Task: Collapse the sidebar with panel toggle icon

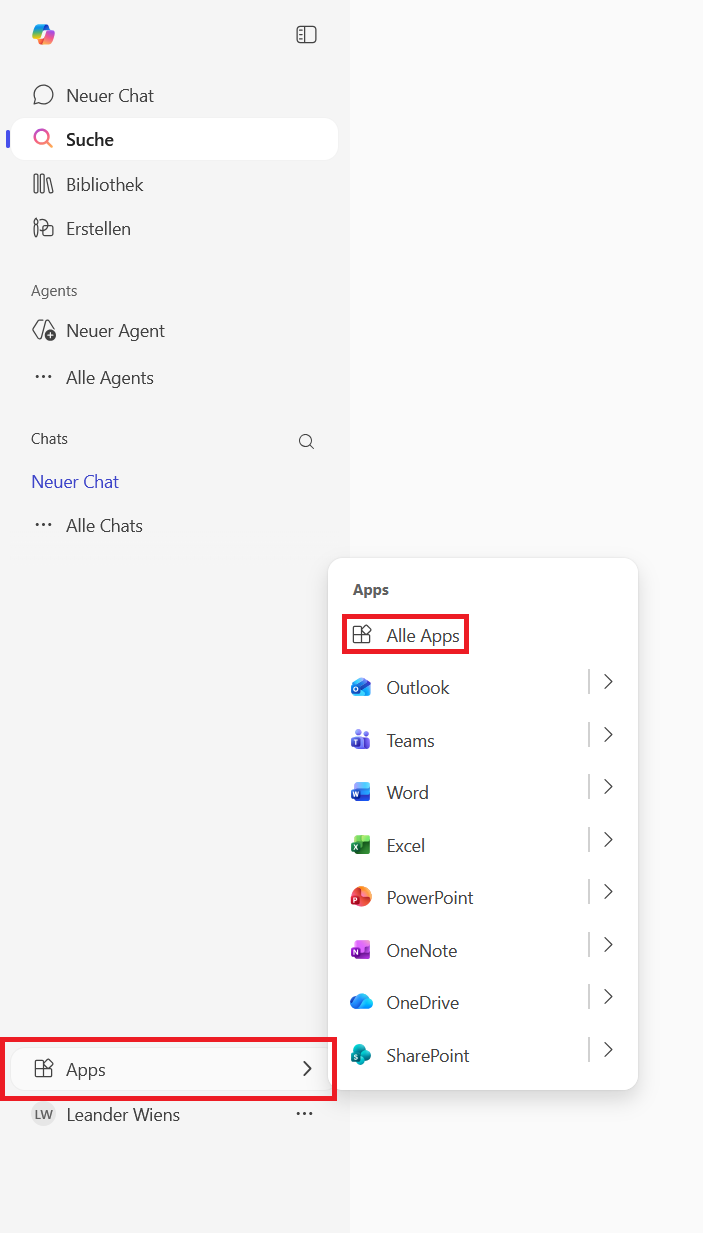Action: (306, 35)
